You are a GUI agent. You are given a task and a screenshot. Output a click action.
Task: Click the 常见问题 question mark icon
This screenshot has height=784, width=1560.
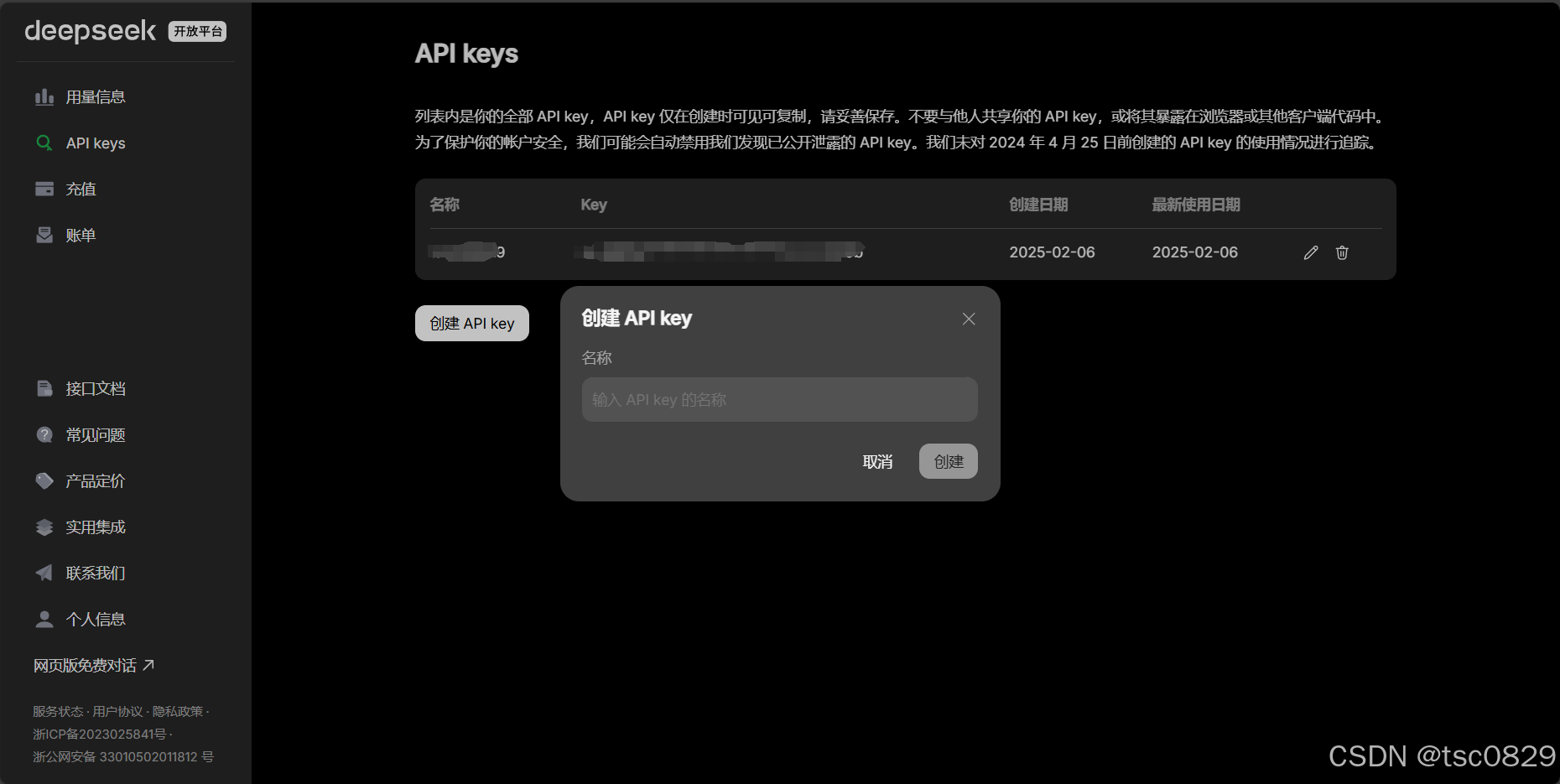[x=44, y=435]
